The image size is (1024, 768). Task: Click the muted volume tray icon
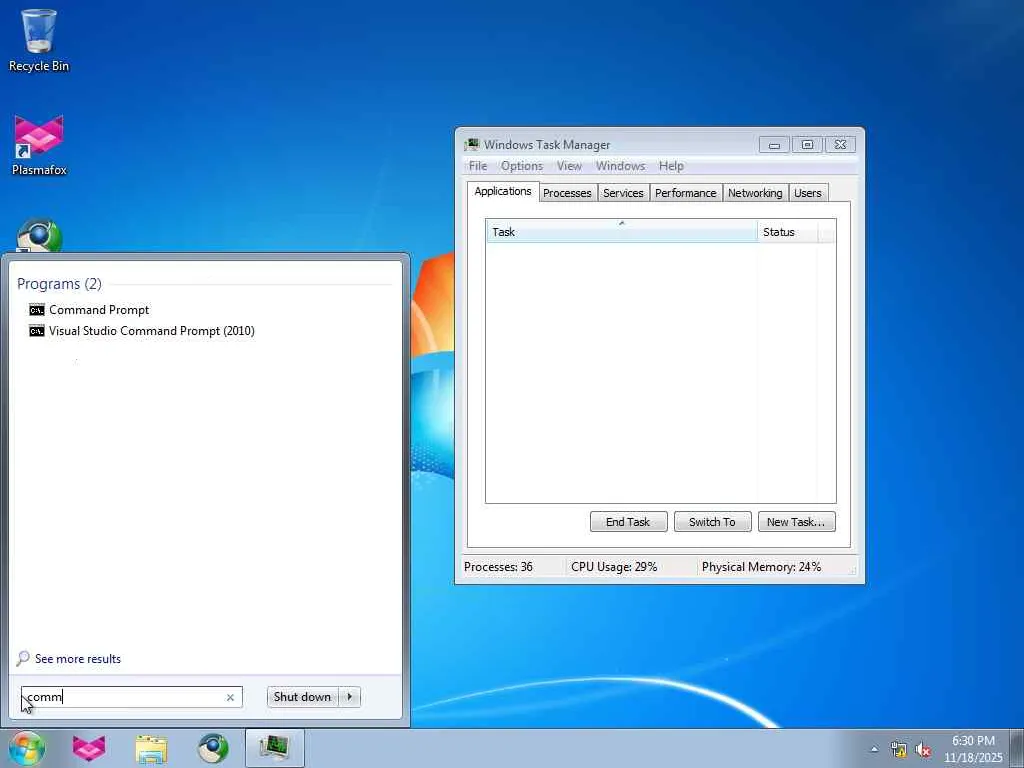(x=923, y=749)
